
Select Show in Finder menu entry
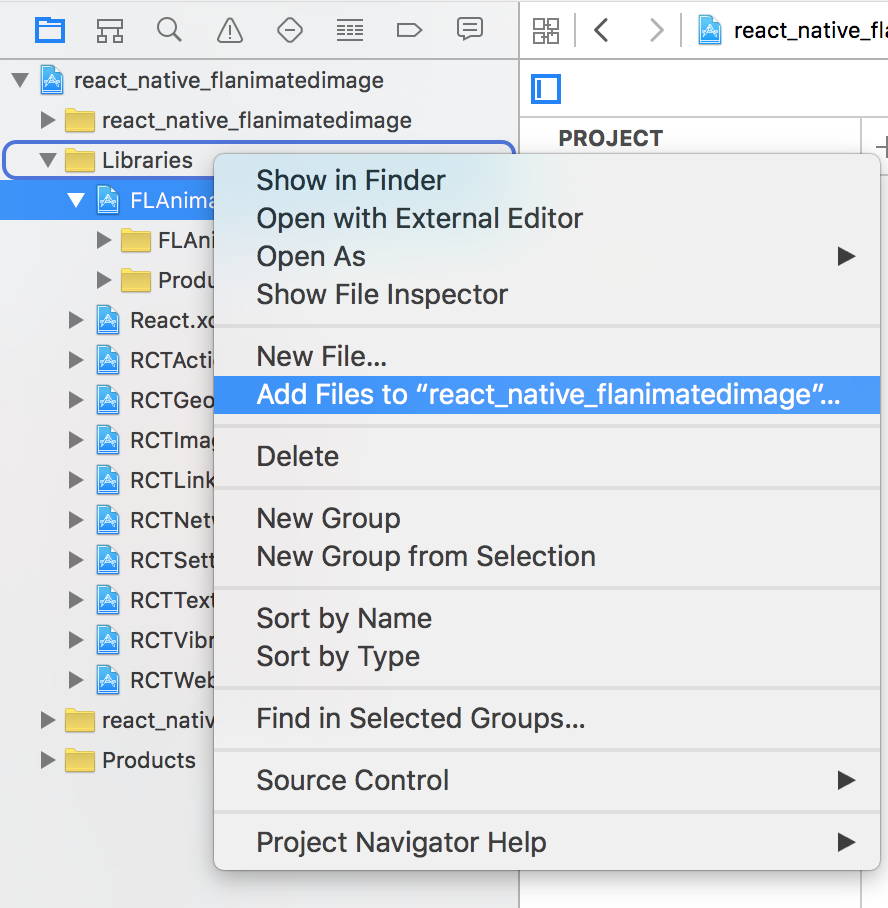351,181
